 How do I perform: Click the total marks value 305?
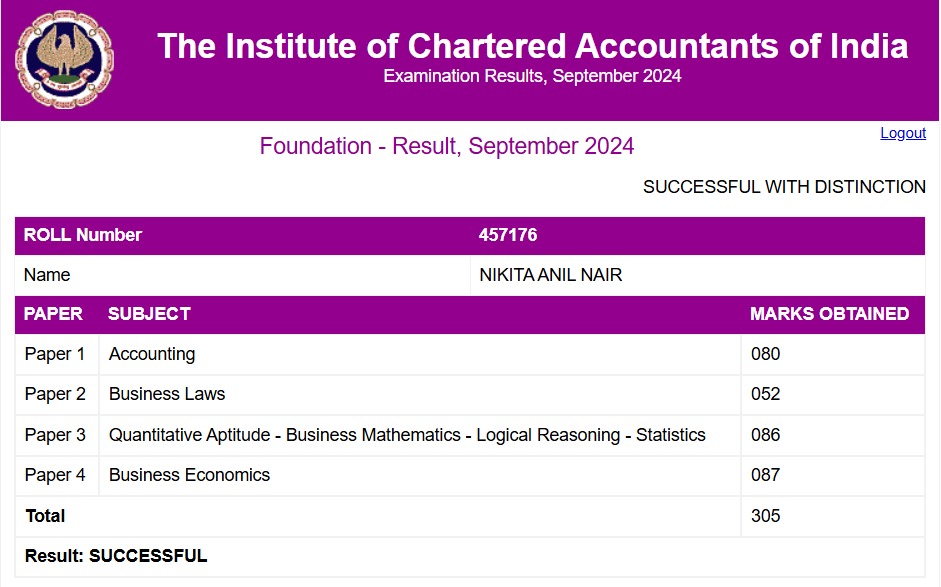pos(765,516)
